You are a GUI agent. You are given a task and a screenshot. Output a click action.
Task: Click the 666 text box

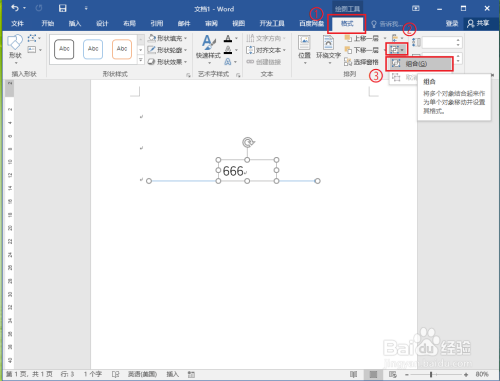(x=247, y=170)
